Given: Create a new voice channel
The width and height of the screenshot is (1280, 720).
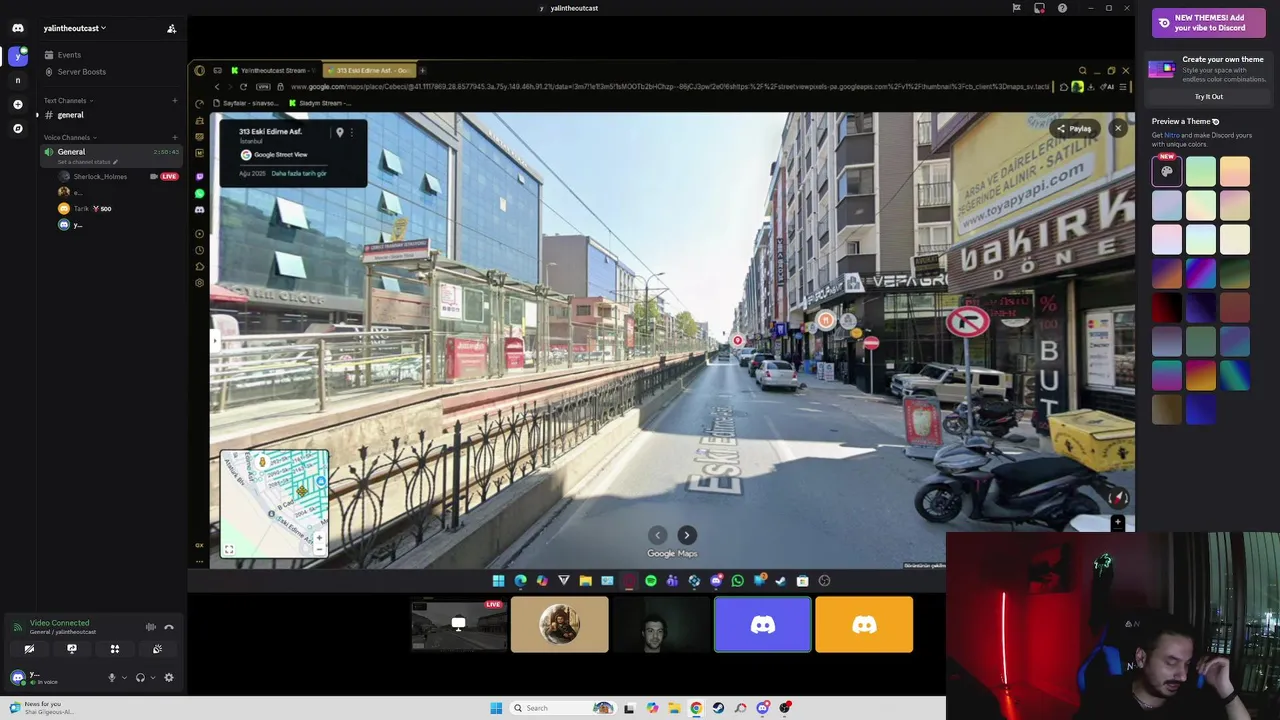Looking at the screenshot, I should pos(175,137).
